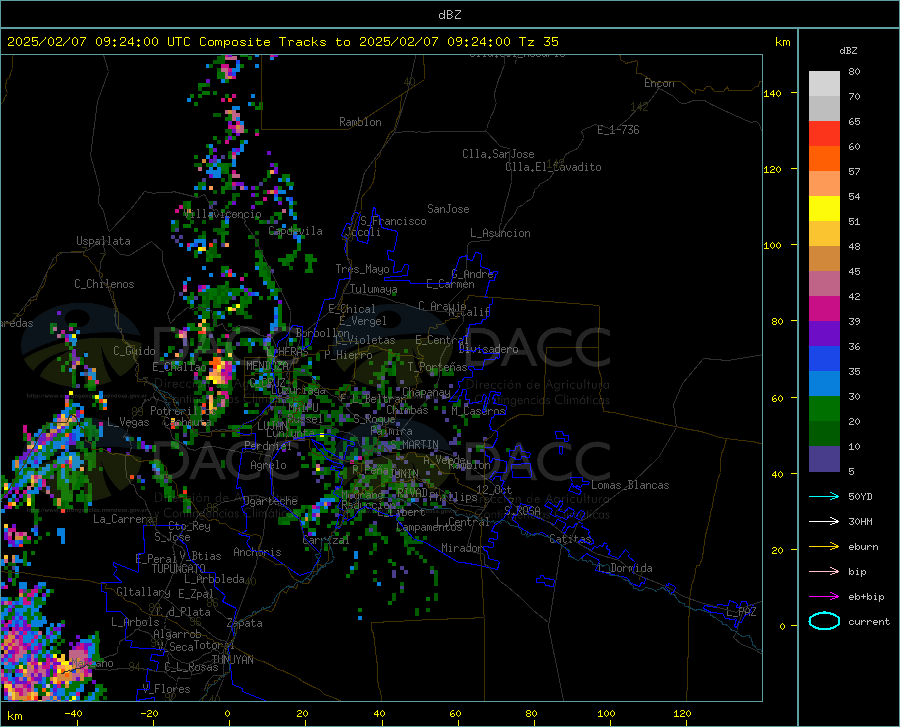This screenshot has height=727, width=900.
Task: Click the 'eburn' legend label
Action: click(x=863, y=547)
